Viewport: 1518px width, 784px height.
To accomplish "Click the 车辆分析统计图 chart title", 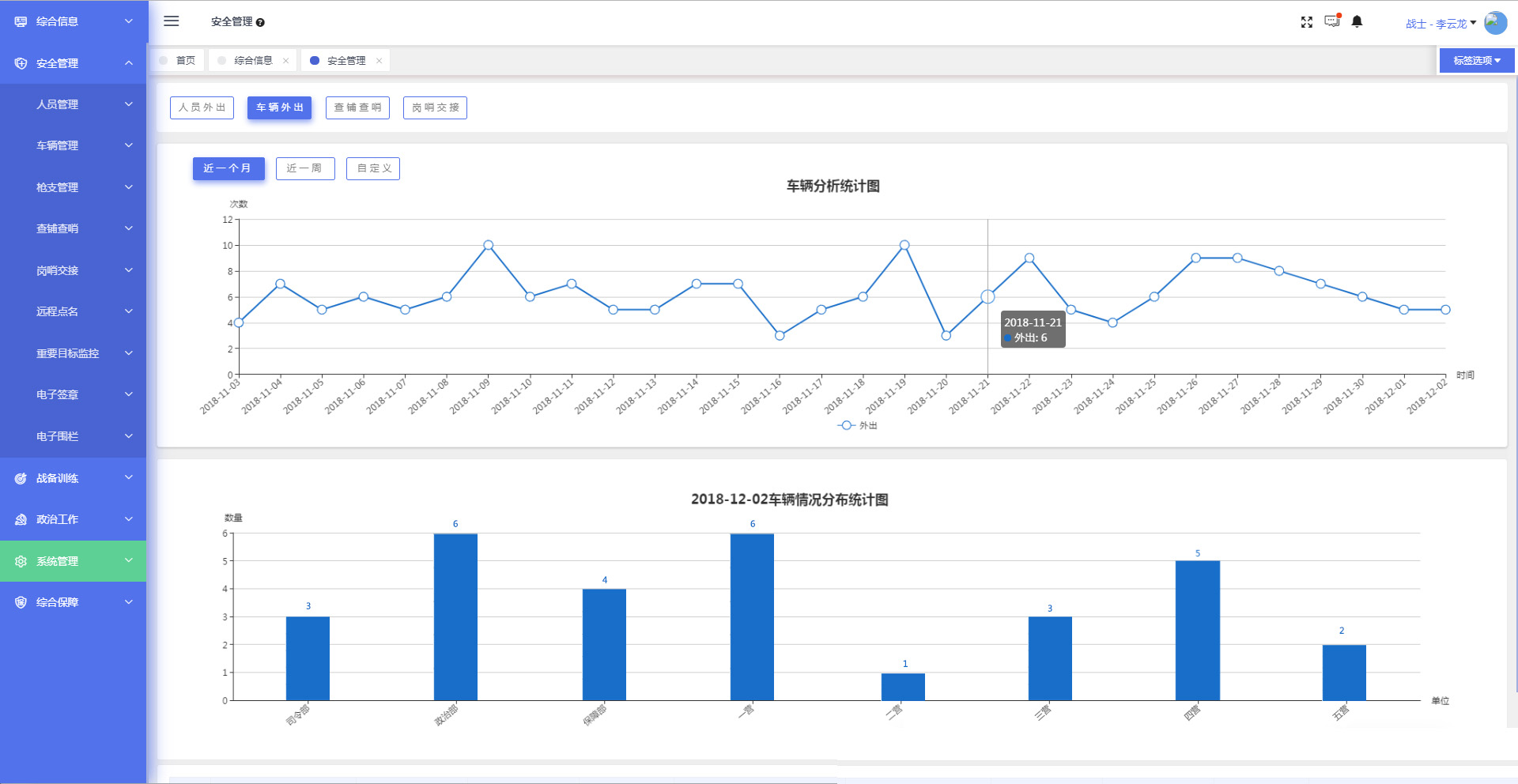I will coord(833,186).
